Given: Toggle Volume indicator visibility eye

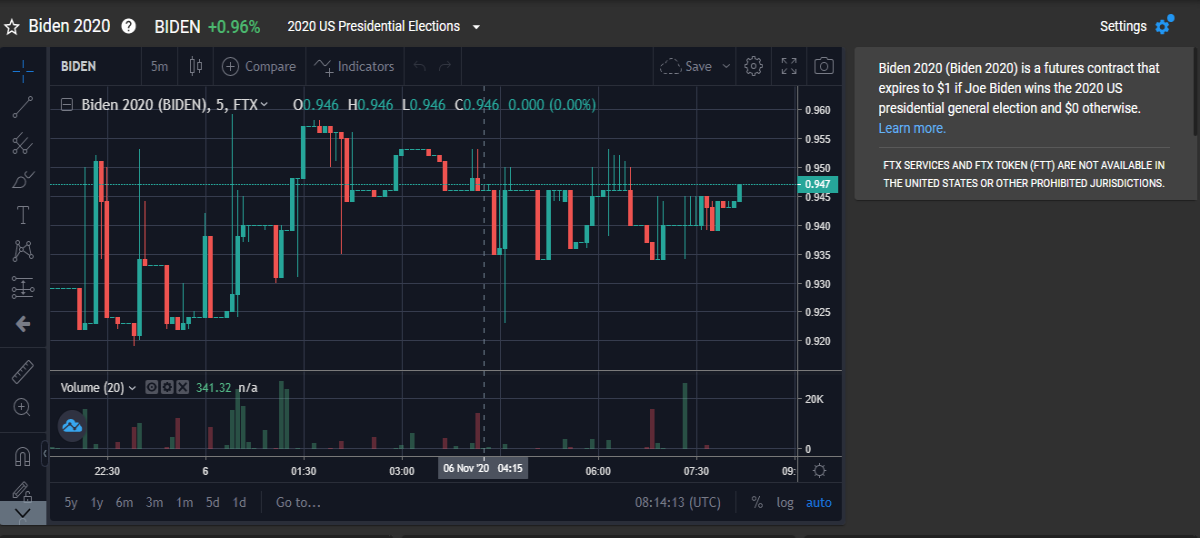Looking at the screenshot, I should pyautogui.click(x=151, y=387).
